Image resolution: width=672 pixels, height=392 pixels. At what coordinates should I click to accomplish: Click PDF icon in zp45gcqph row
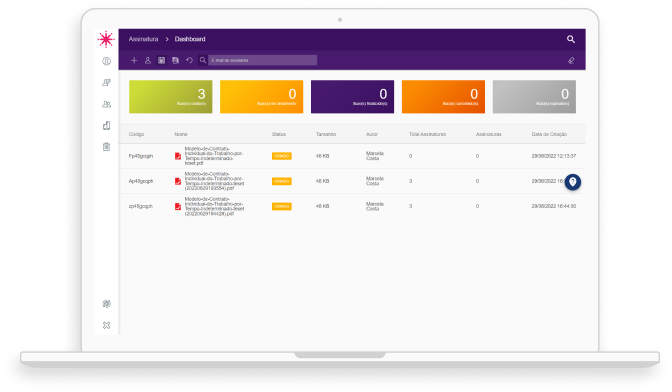[178, 206]
